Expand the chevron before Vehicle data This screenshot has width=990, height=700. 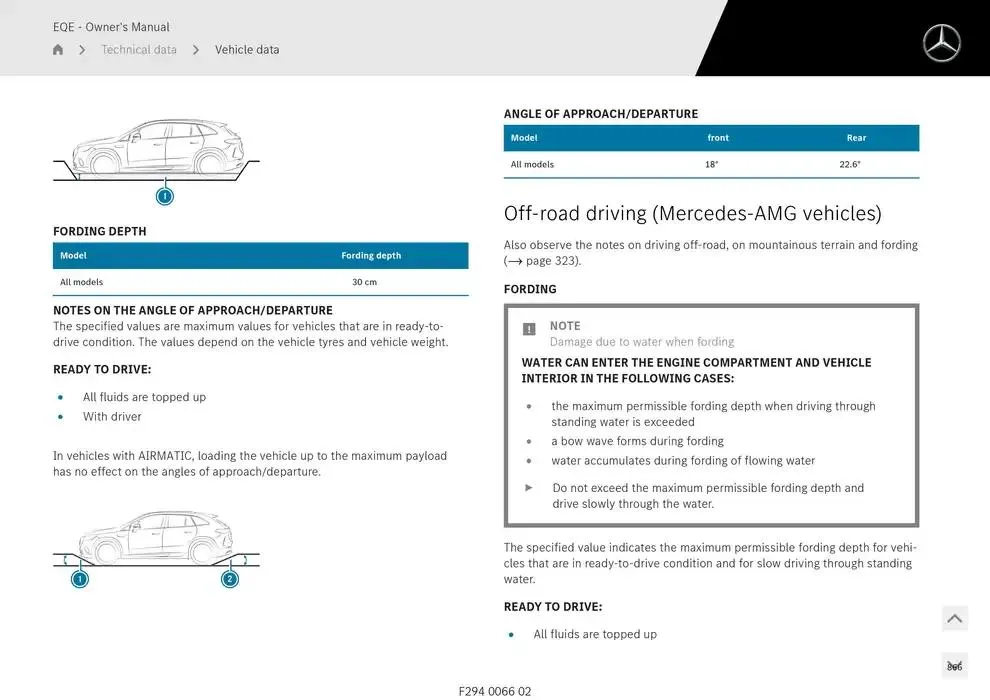[196, 49]
